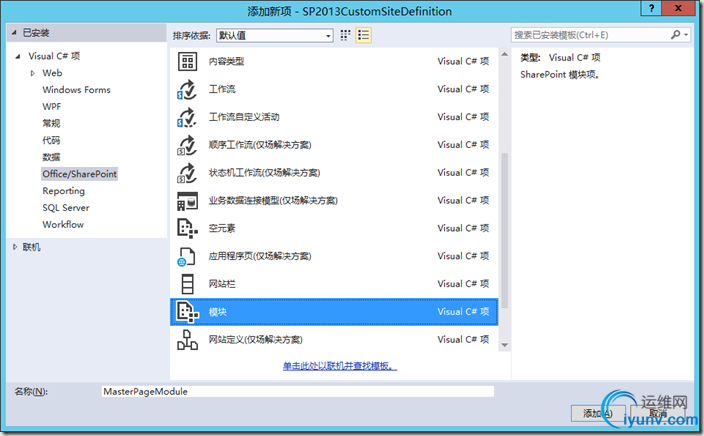This screenshot has height=436, width=704.
Task: Select 顺序工作流(仅场解决方案) item text
Action: pos(260,145)
